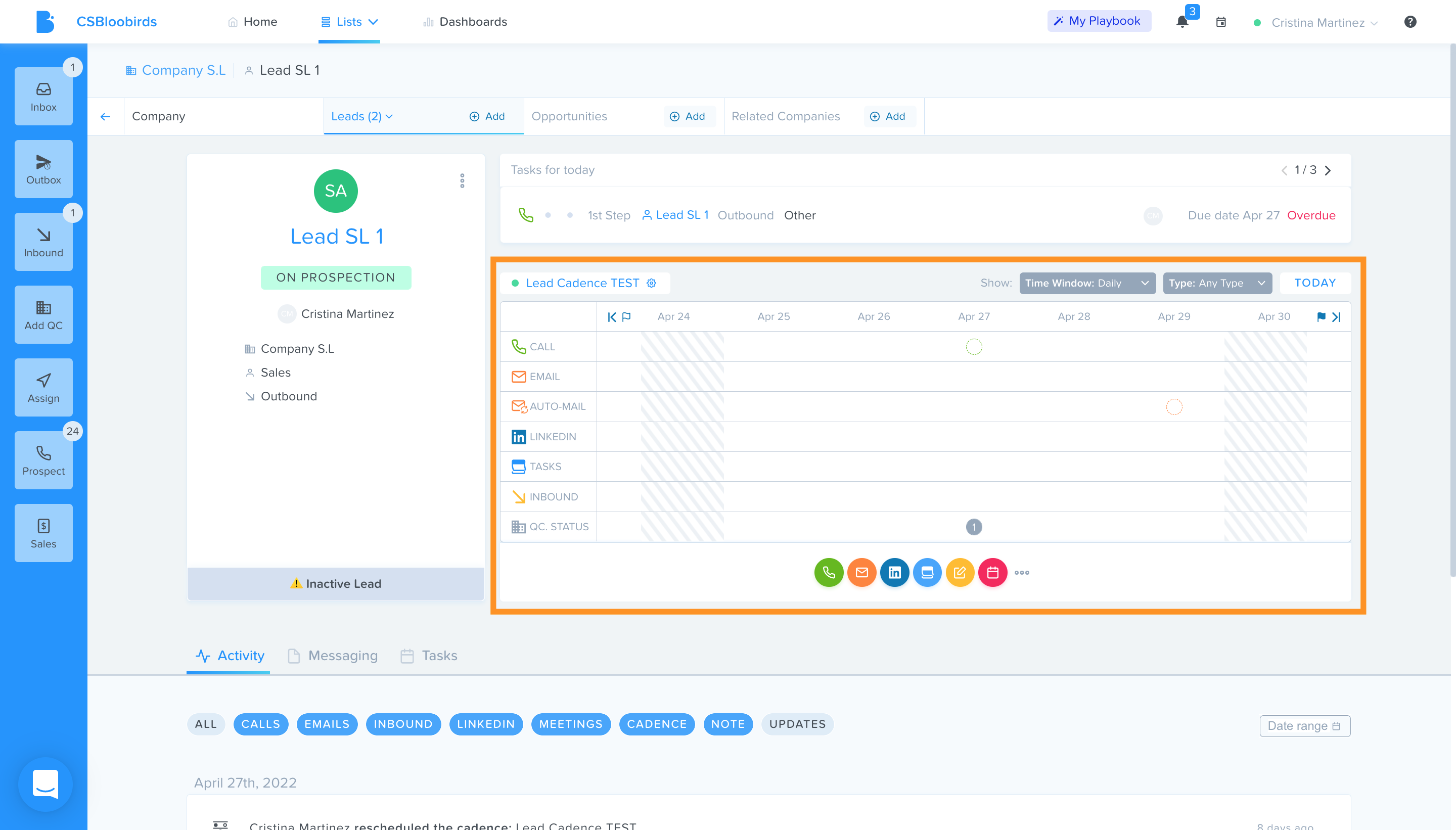Screen dimensions: 1456x830
Task: Open the chat support bubble
Action: pos(45,785)
